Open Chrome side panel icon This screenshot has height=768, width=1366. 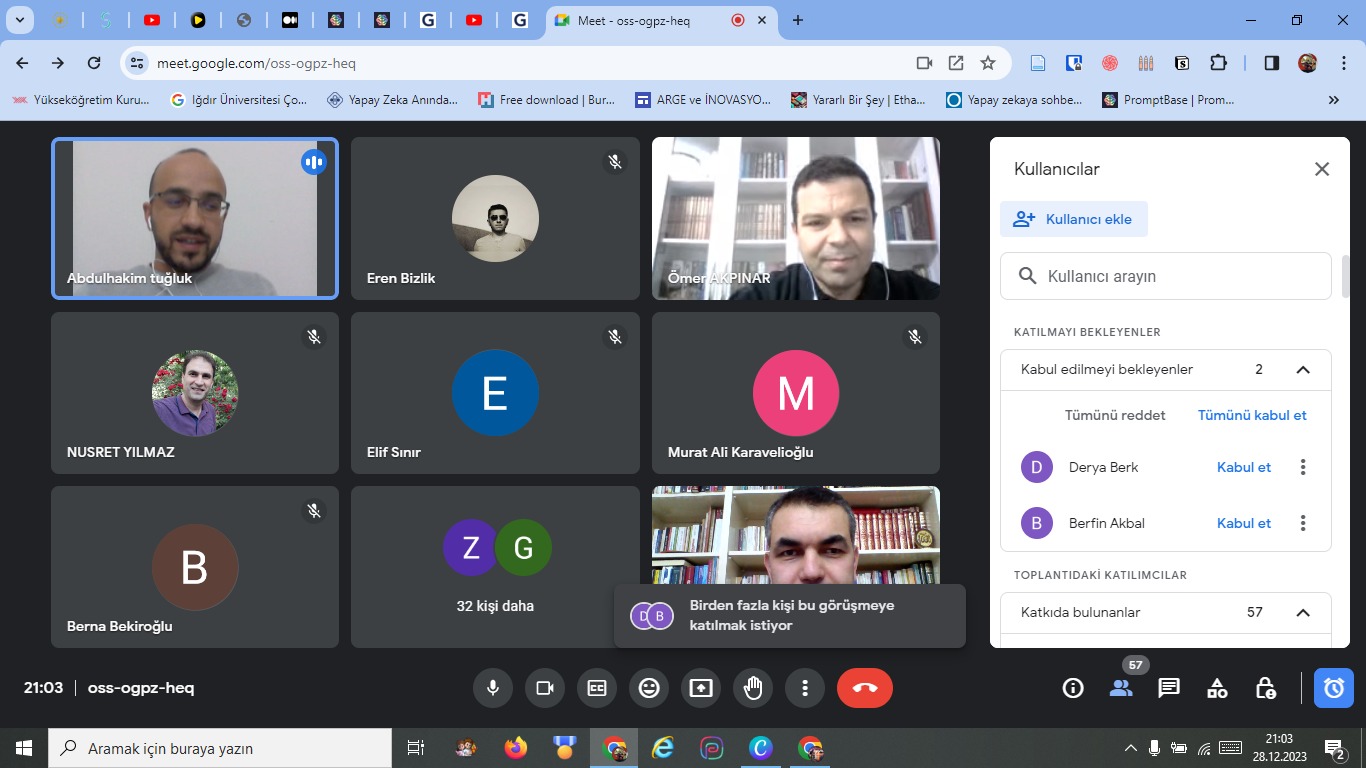(1272, 63)
